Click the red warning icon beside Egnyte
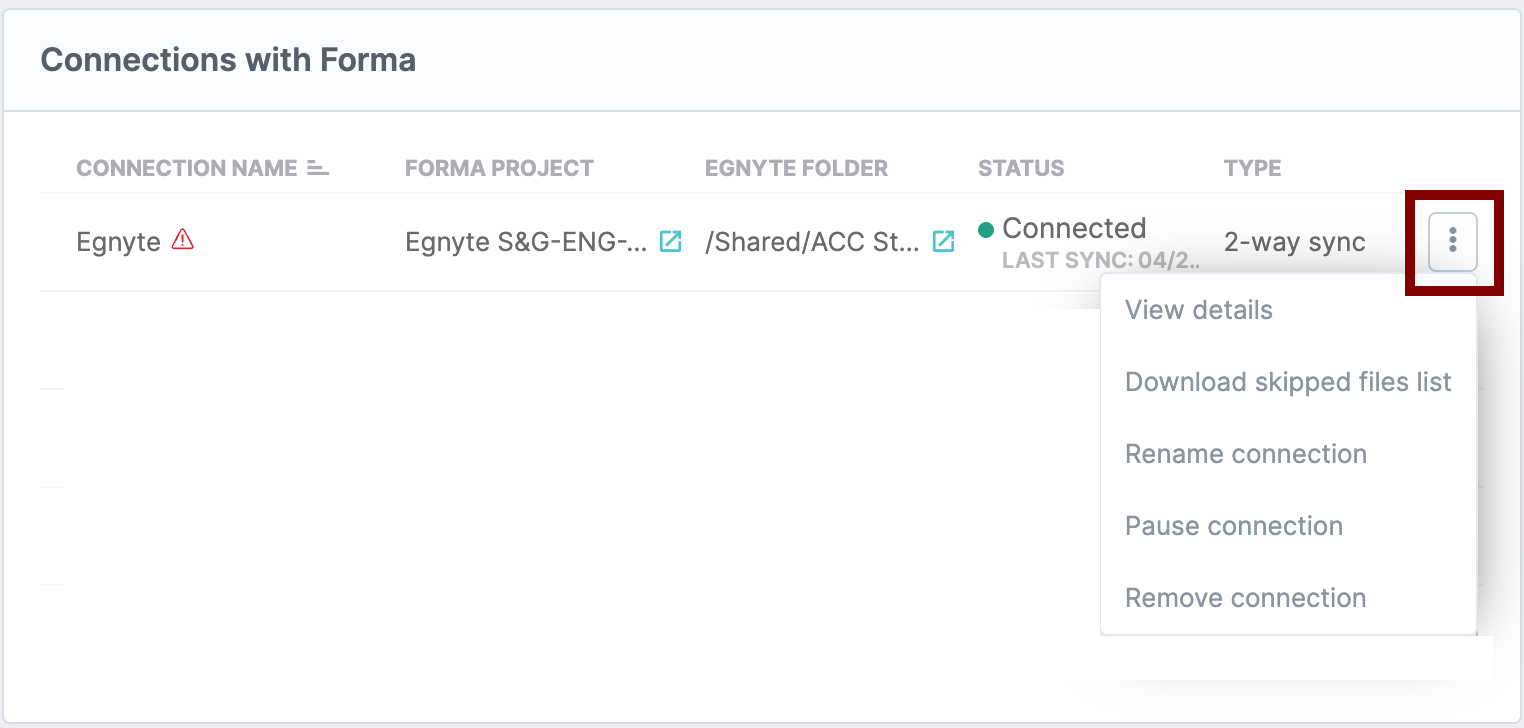This screenshot has width=1524, height=728. tap(182, 240)
